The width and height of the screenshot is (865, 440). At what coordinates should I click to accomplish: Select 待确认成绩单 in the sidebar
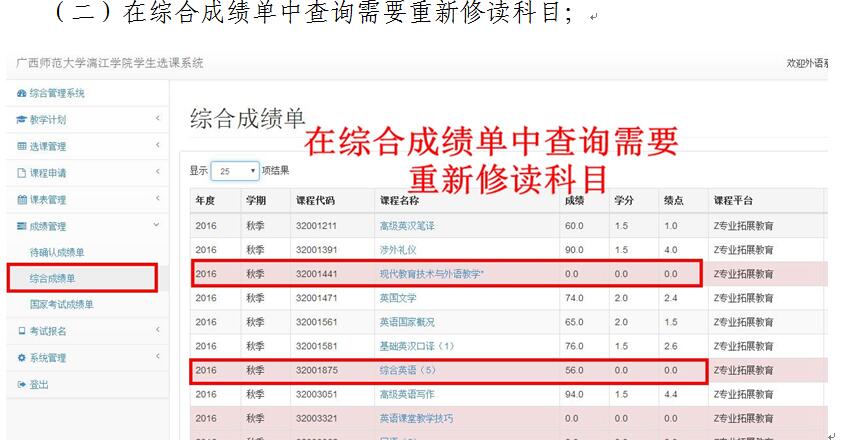tap(57, 252)
